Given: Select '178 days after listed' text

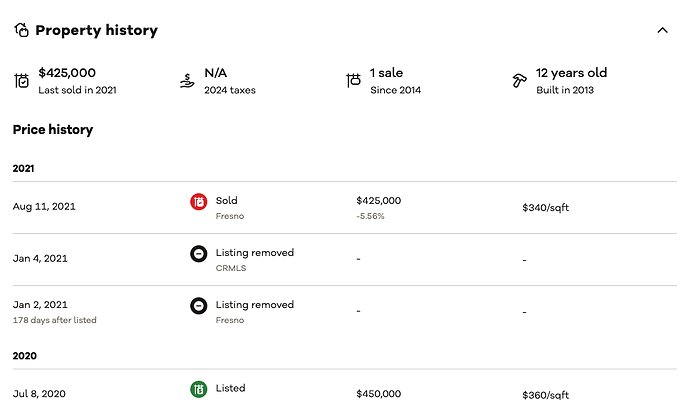Looking at the screenshot, I should coord(55,320).
